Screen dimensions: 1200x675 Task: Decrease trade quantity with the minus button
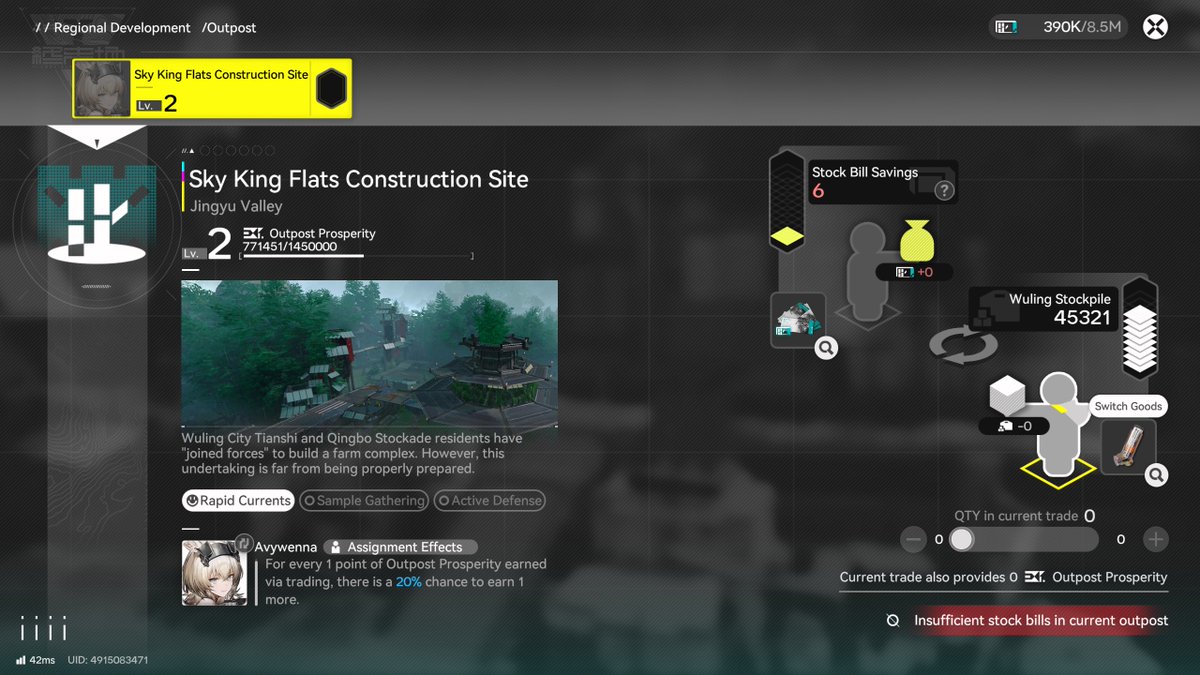pos(913,540)
